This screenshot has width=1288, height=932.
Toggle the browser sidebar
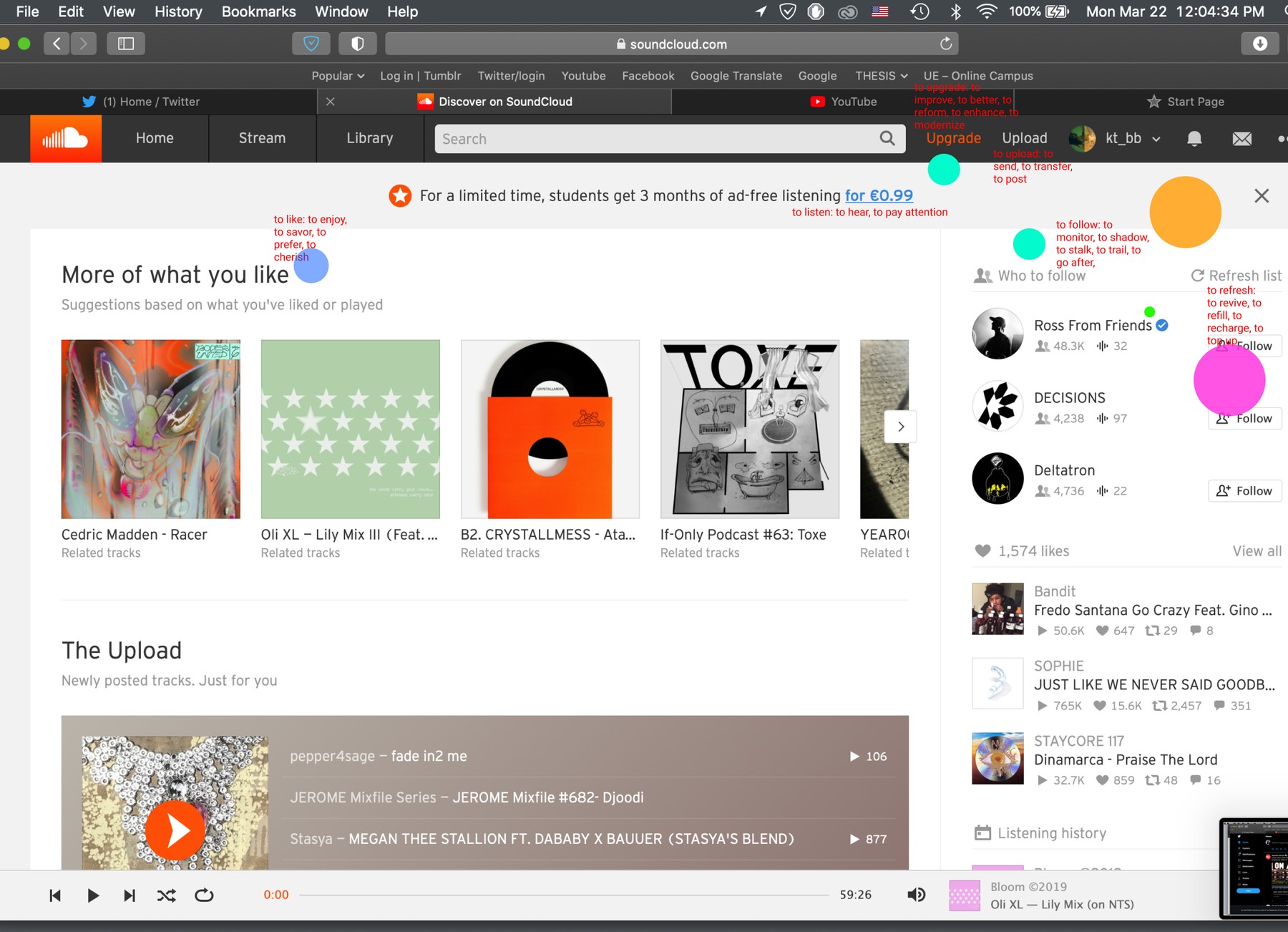pos(126,44)
